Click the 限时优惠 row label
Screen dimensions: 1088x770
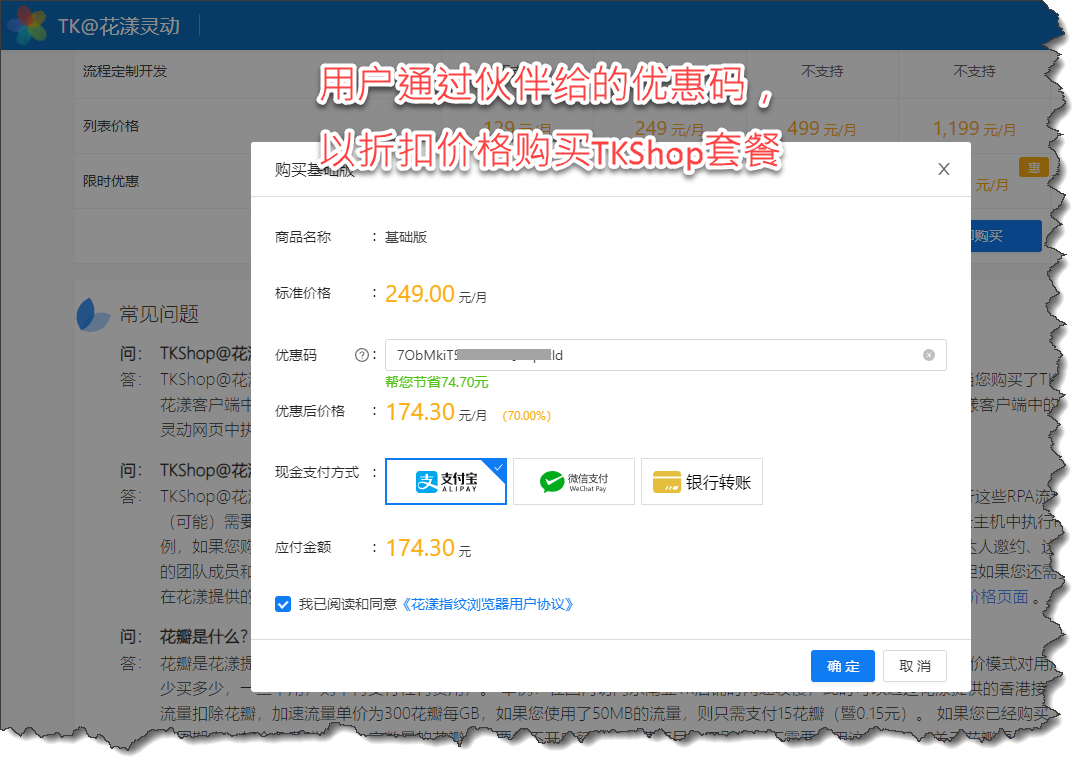point(111,181)
